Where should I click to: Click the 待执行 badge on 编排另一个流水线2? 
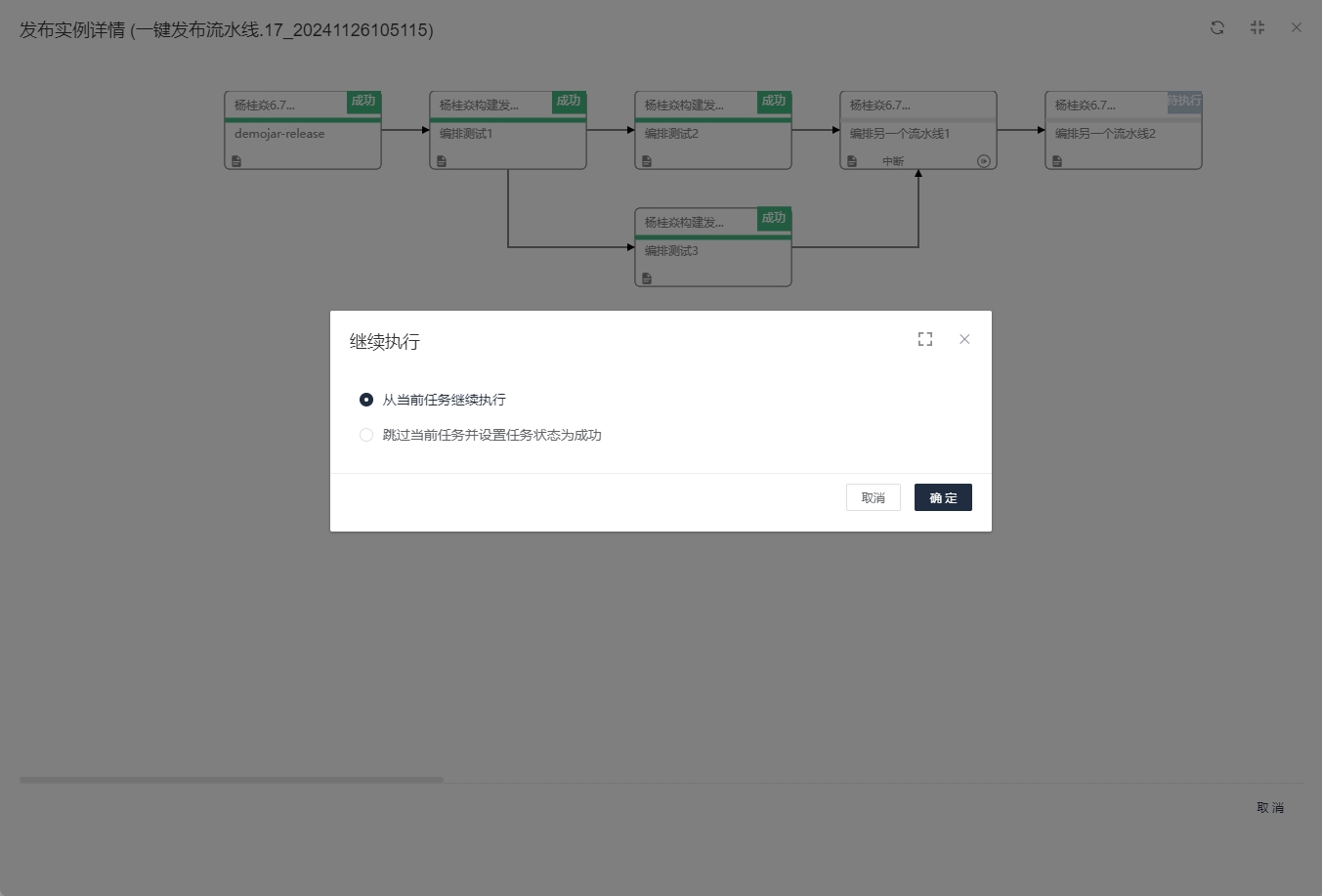(x=1184, y=102)
